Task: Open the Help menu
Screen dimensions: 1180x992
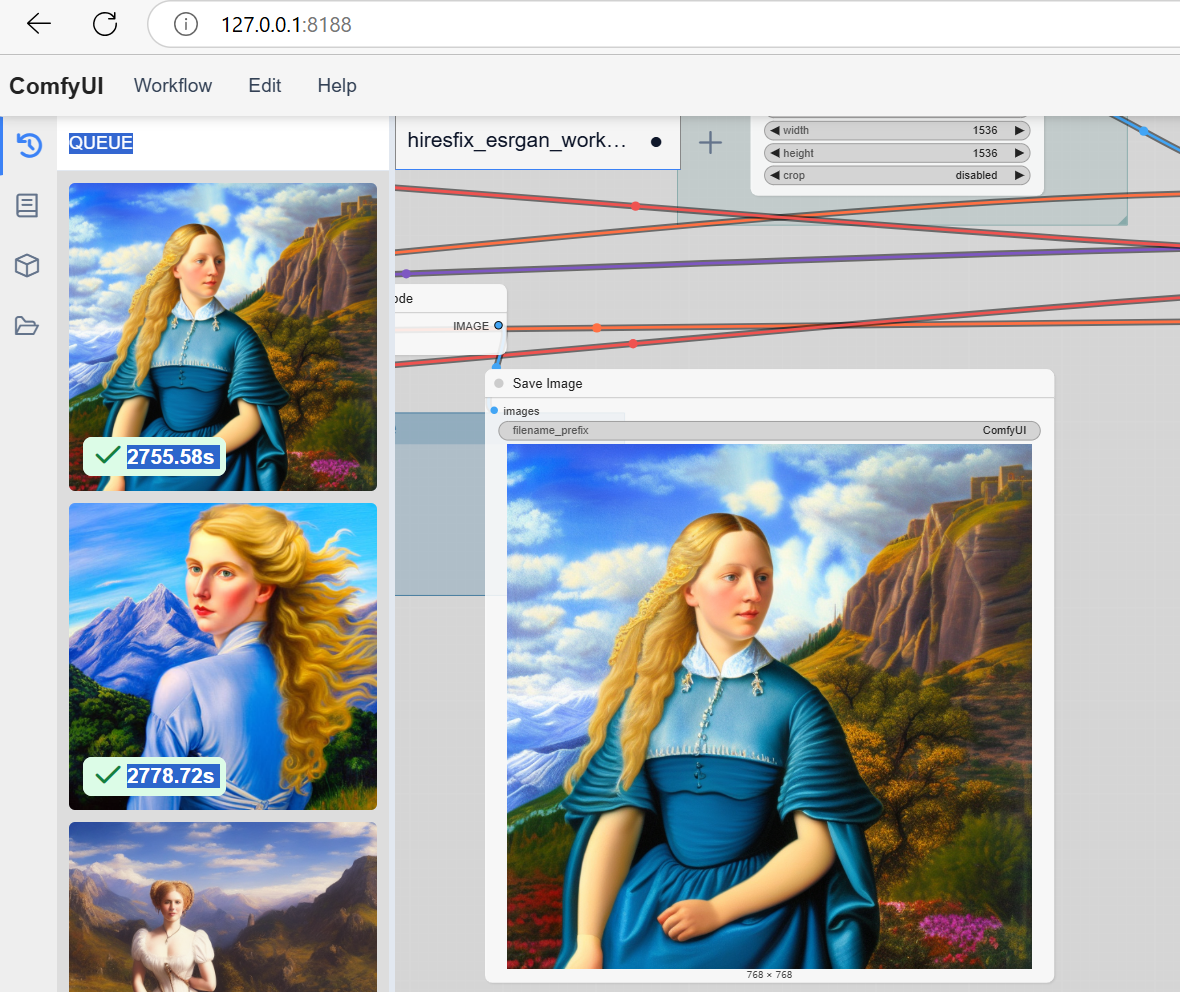Action: 337,86
